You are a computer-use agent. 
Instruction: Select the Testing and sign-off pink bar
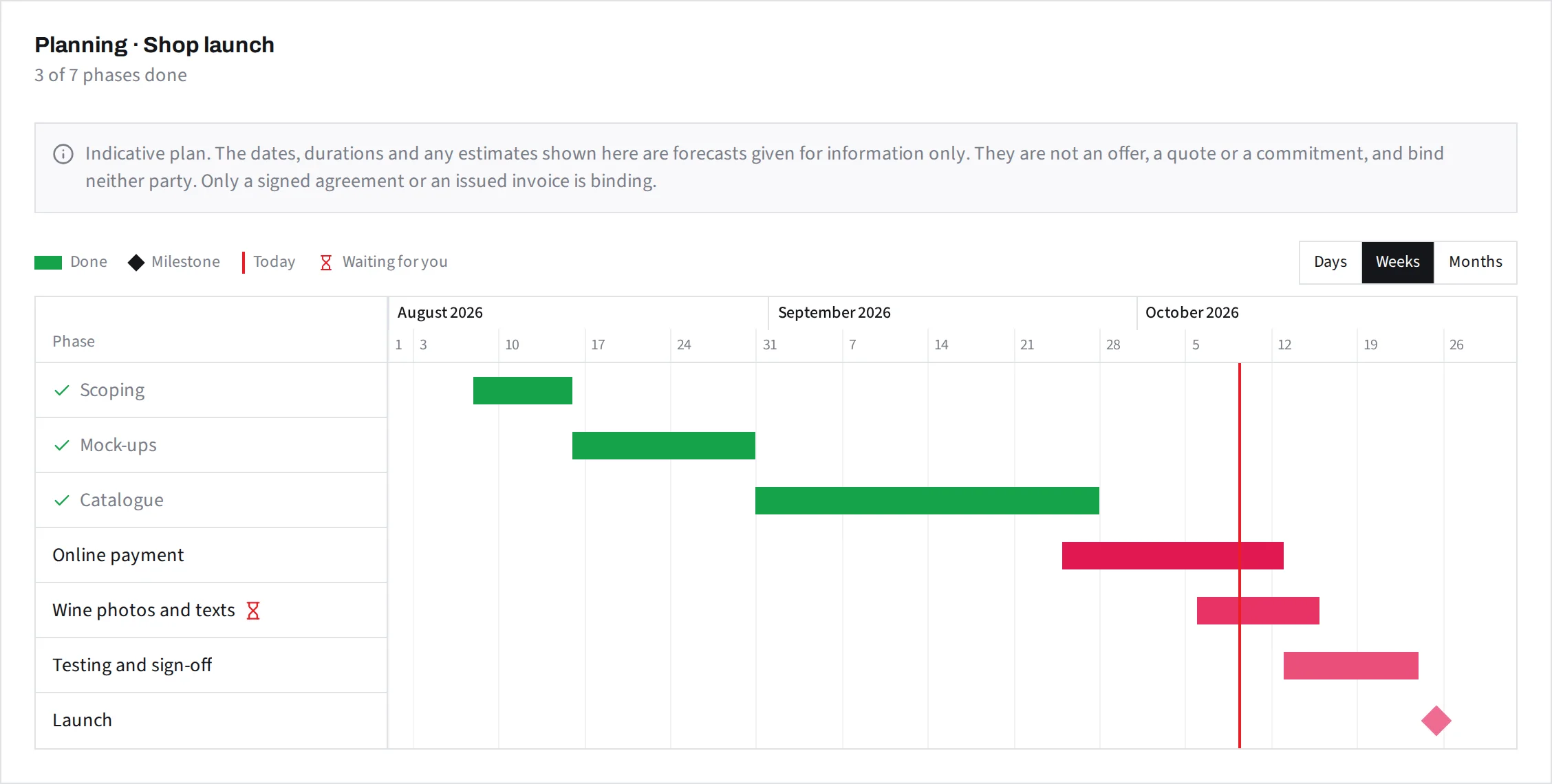1351,666
